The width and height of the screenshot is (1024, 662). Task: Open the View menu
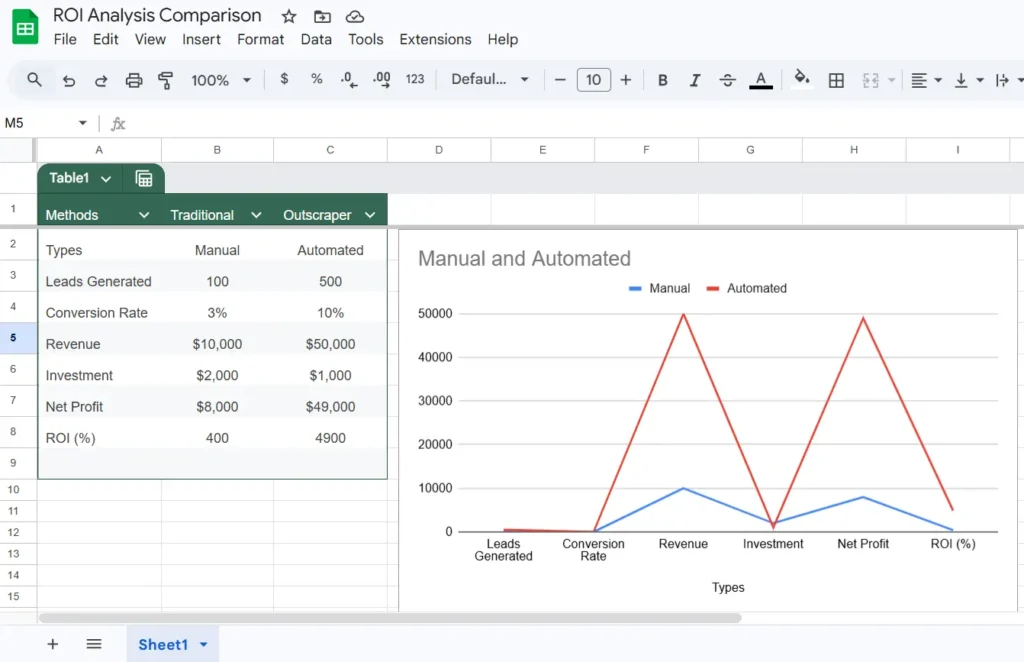point(150,39)
